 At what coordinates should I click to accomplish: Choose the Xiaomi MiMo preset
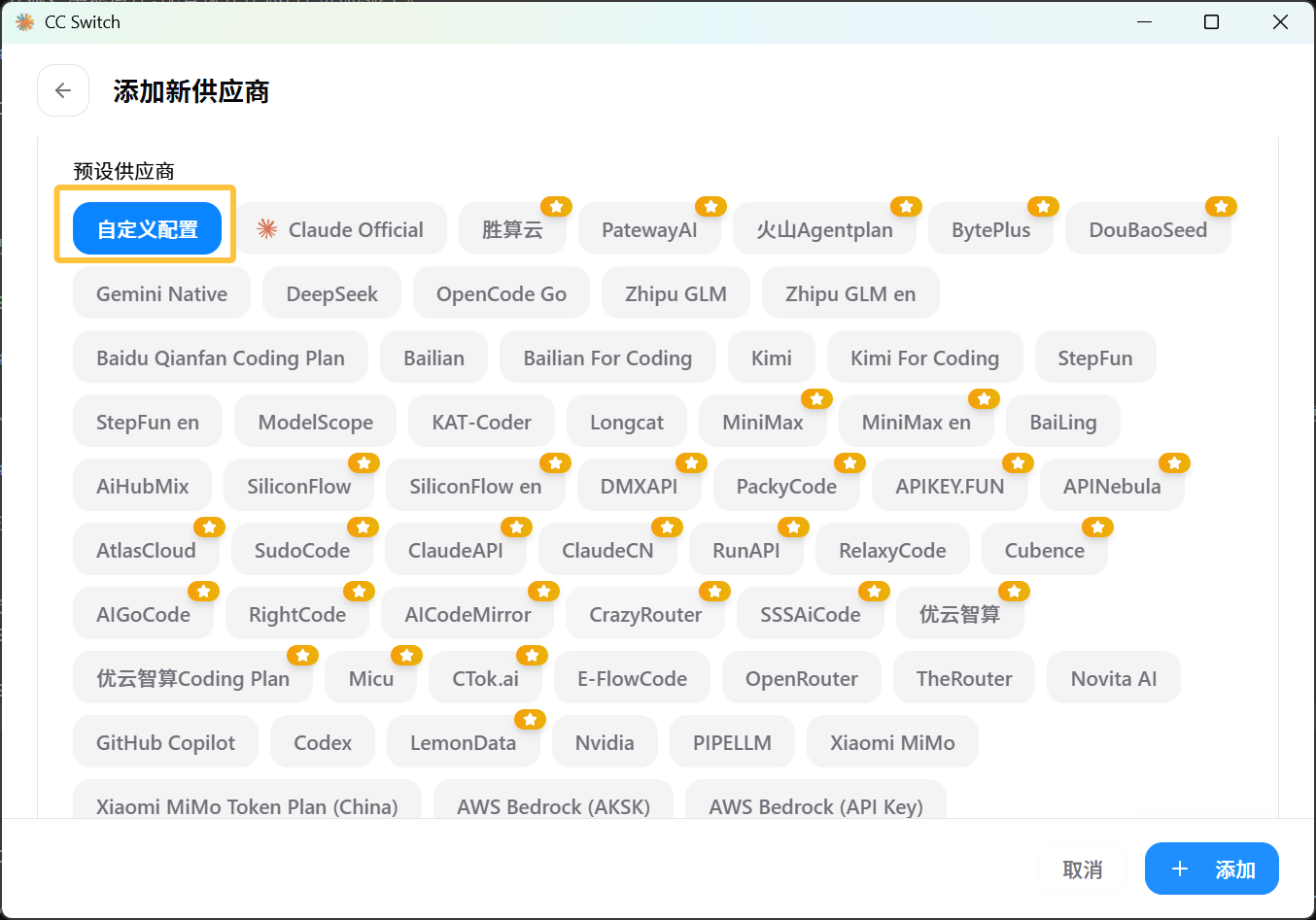coord(892,742)
